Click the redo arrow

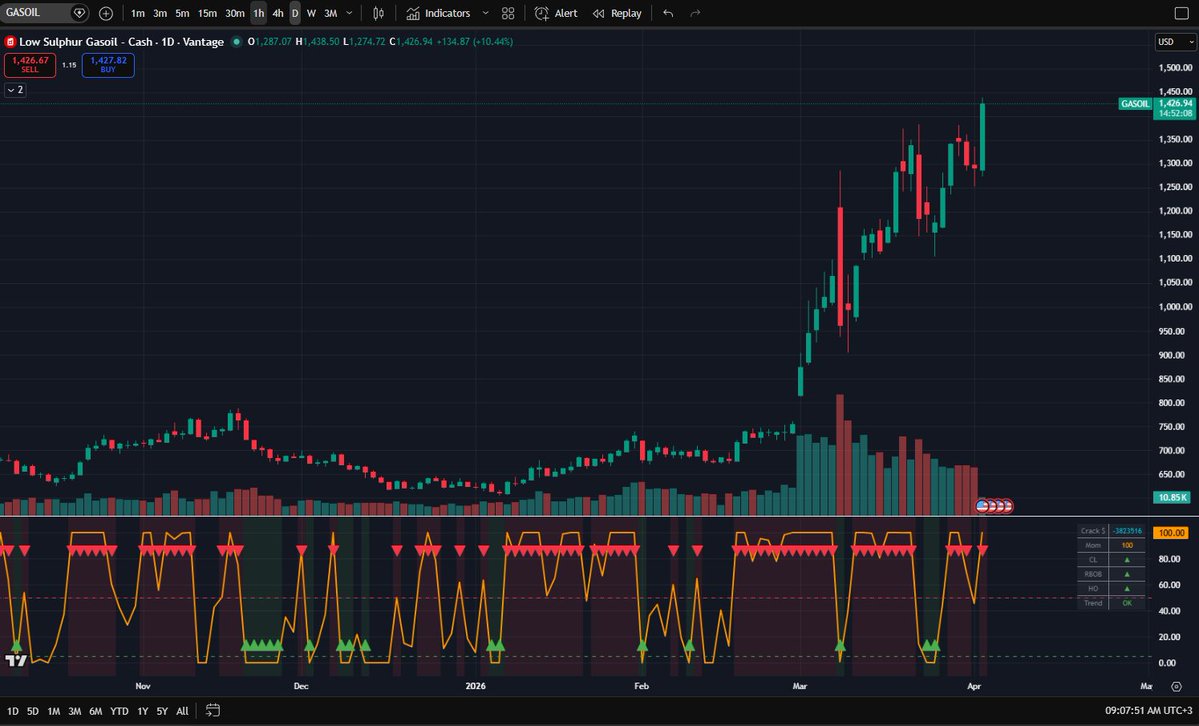click(x=695, y=13)
